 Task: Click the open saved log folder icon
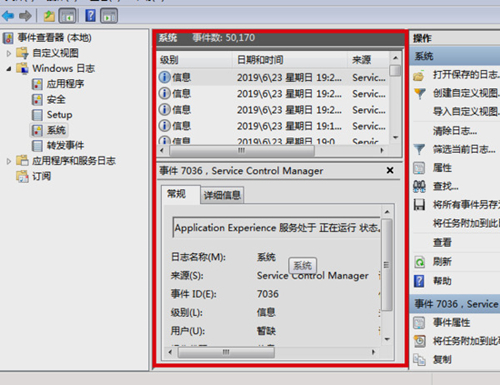point(419,76)
